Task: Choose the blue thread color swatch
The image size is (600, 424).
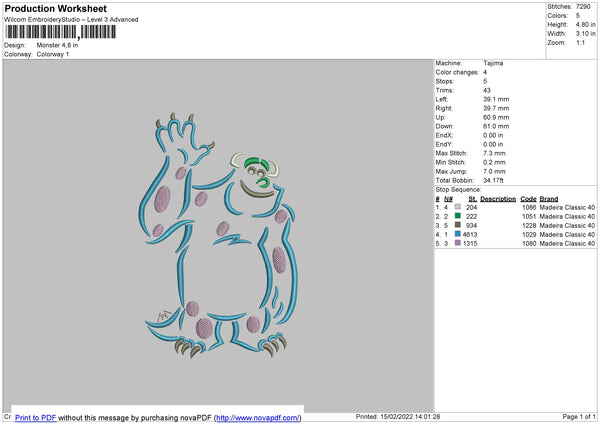Action: tap(457, 233)
